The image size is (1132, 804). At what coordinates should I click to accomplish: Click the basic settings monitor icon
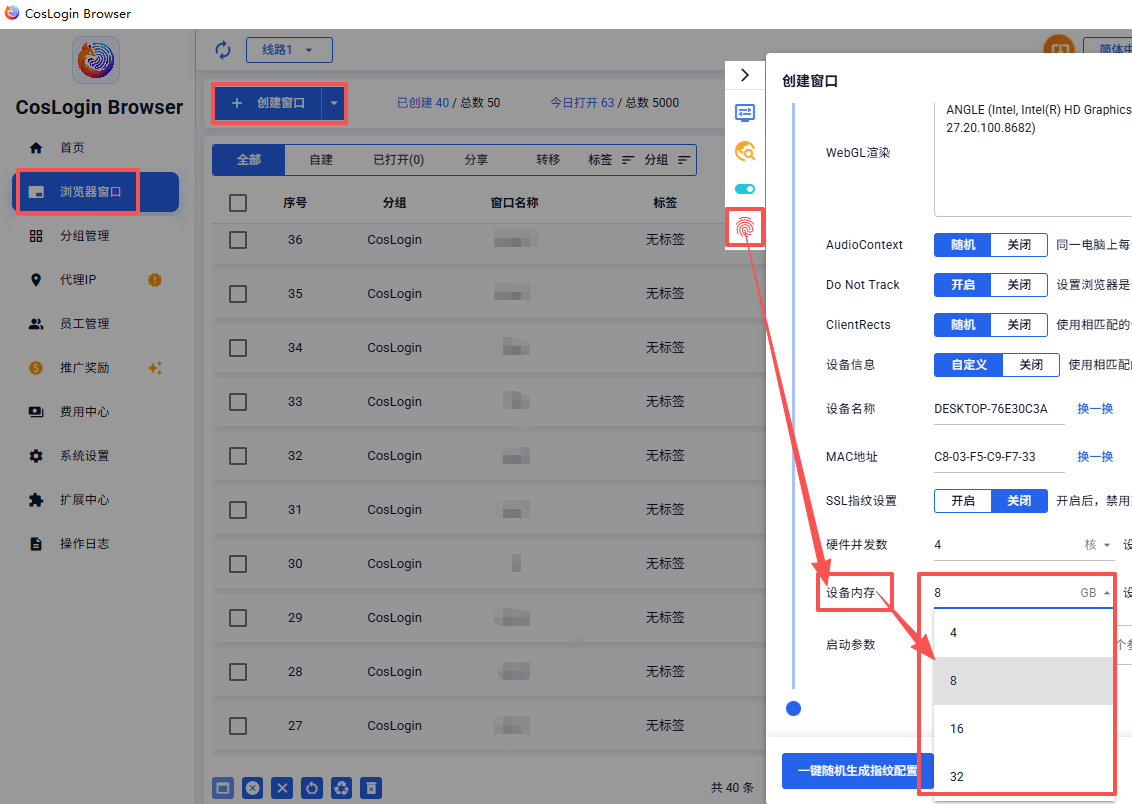tap(745, 113)
